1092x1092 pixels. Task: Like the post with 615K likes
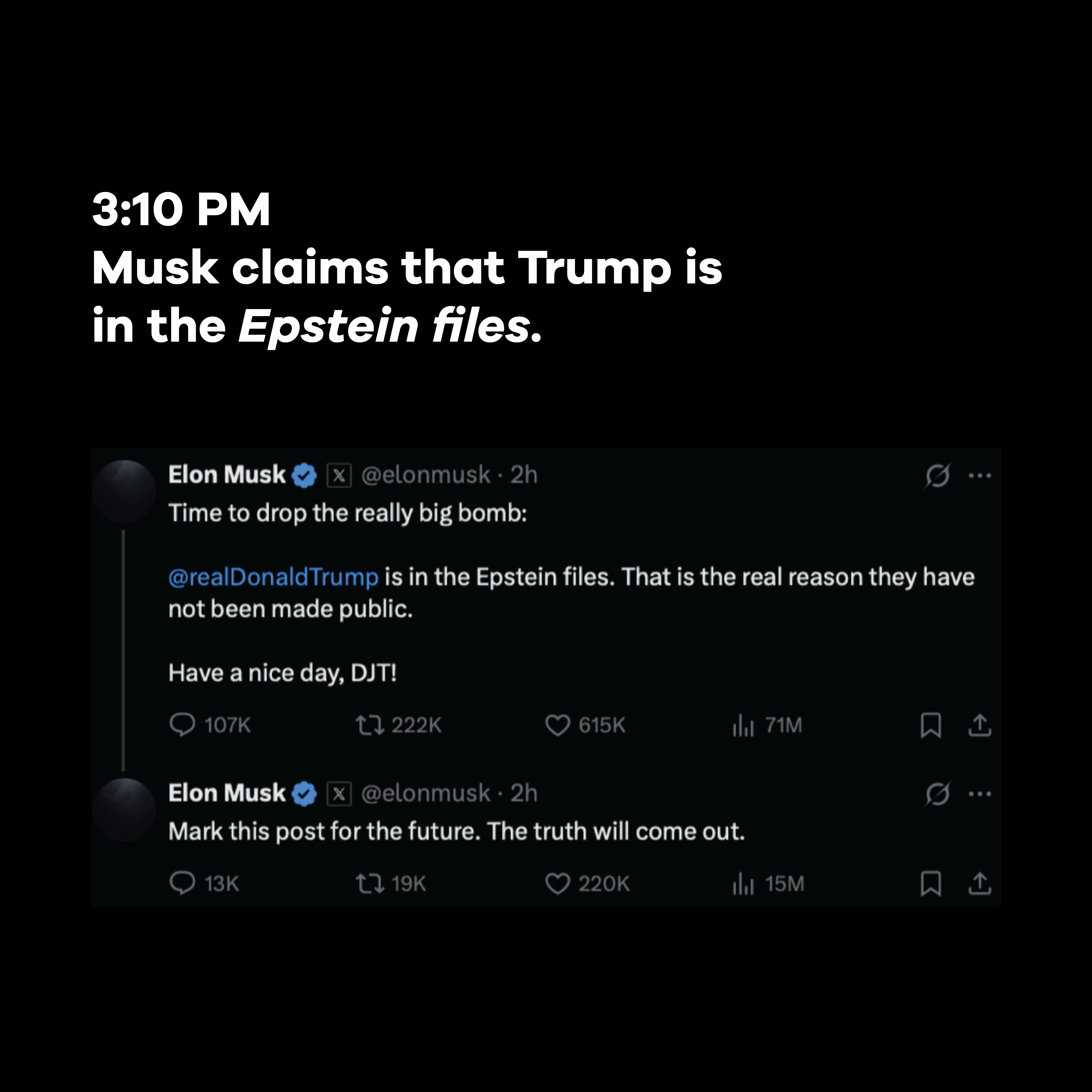(557, 725)
